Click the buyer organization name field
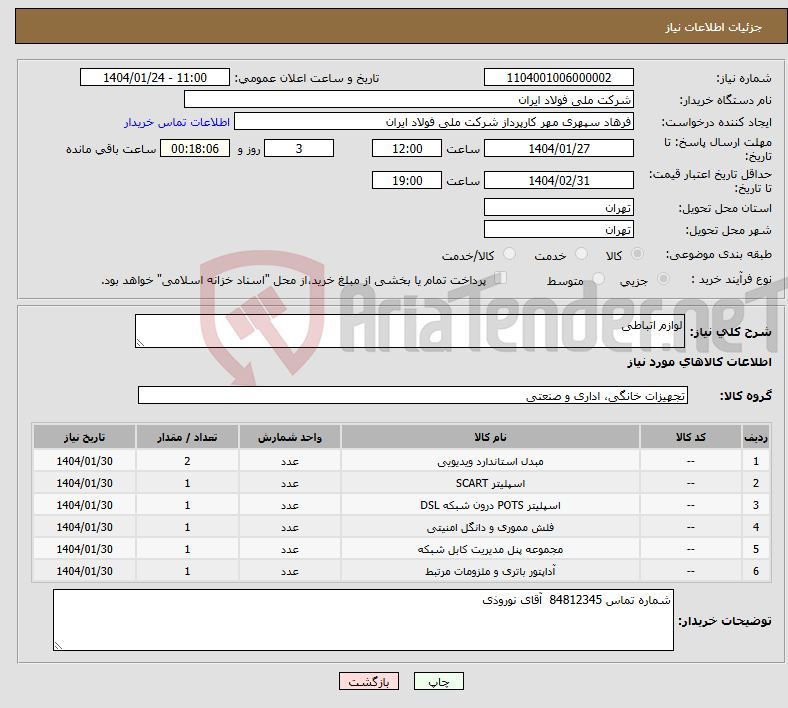 pos(409,99)
